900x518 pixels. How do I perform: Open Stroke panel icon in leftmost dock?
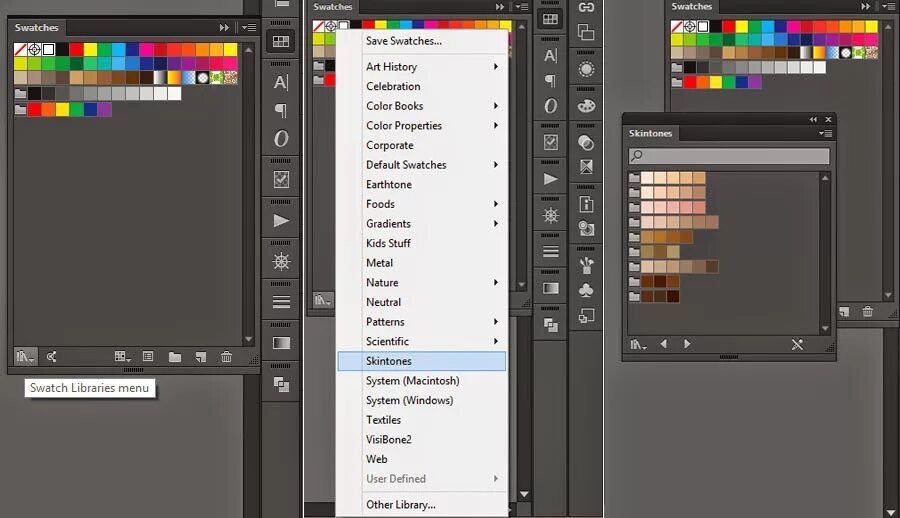coord(281,301)
